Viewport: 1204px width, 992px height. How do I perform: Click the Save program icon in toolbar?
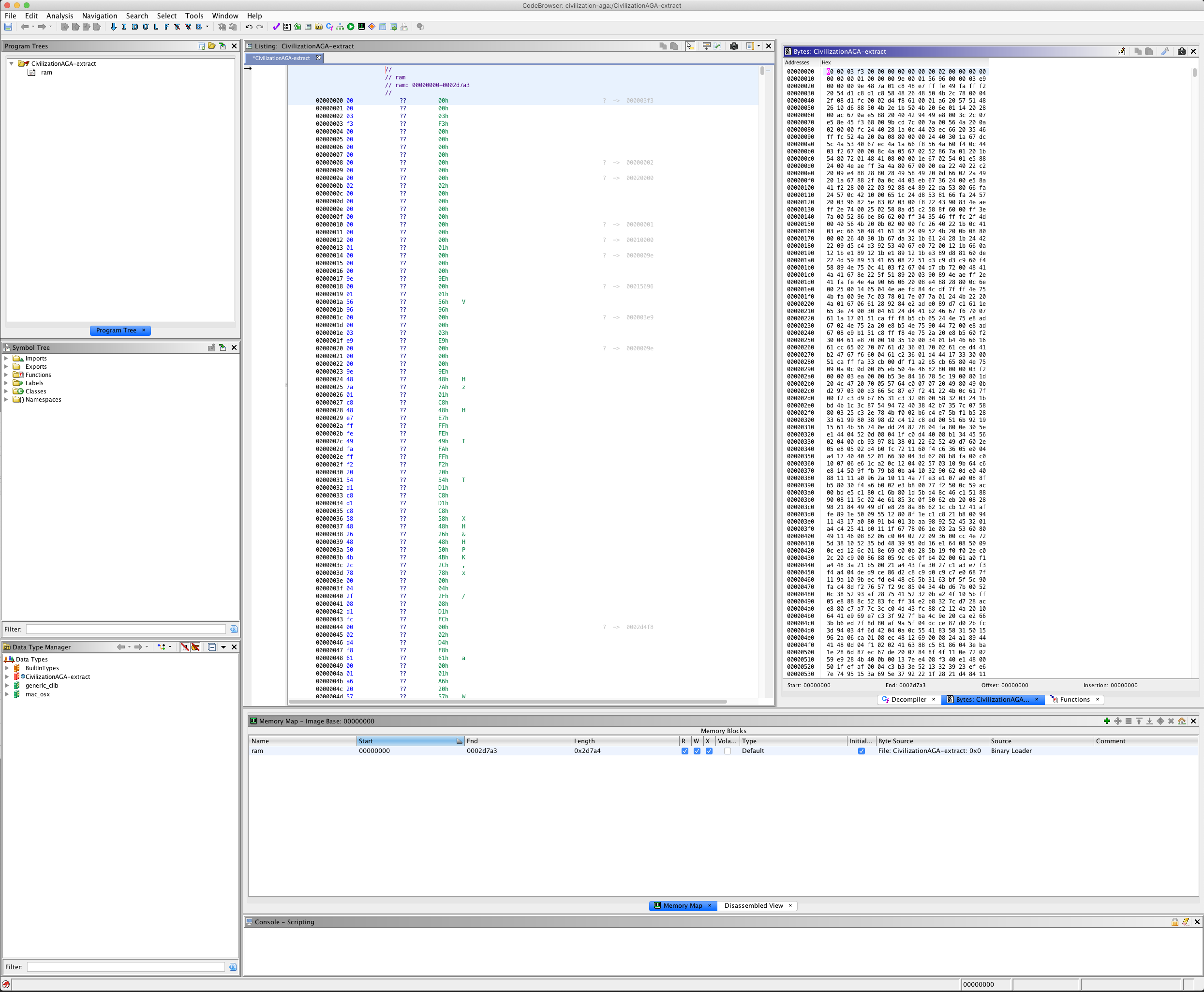[8, 27]
